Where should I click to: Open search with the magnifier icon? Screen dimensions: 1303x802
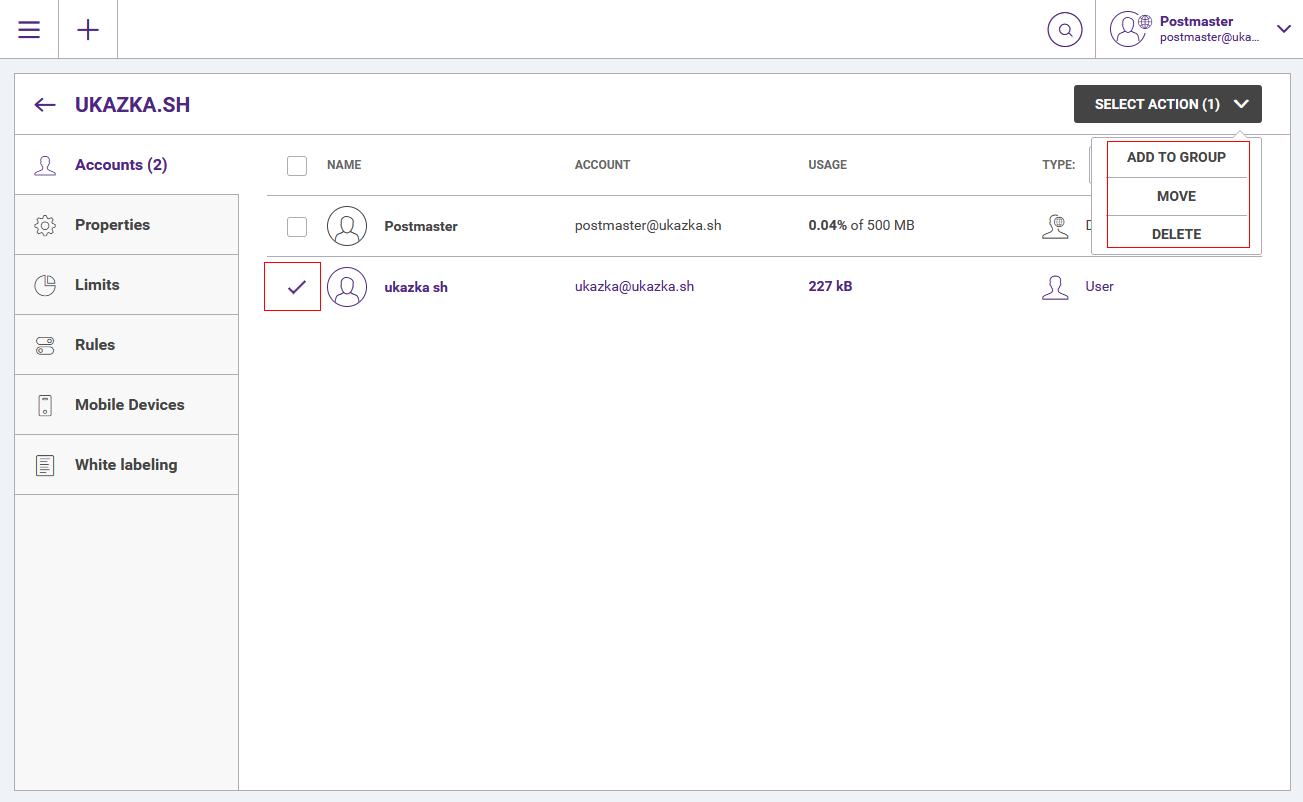(x=1065, y=30)
